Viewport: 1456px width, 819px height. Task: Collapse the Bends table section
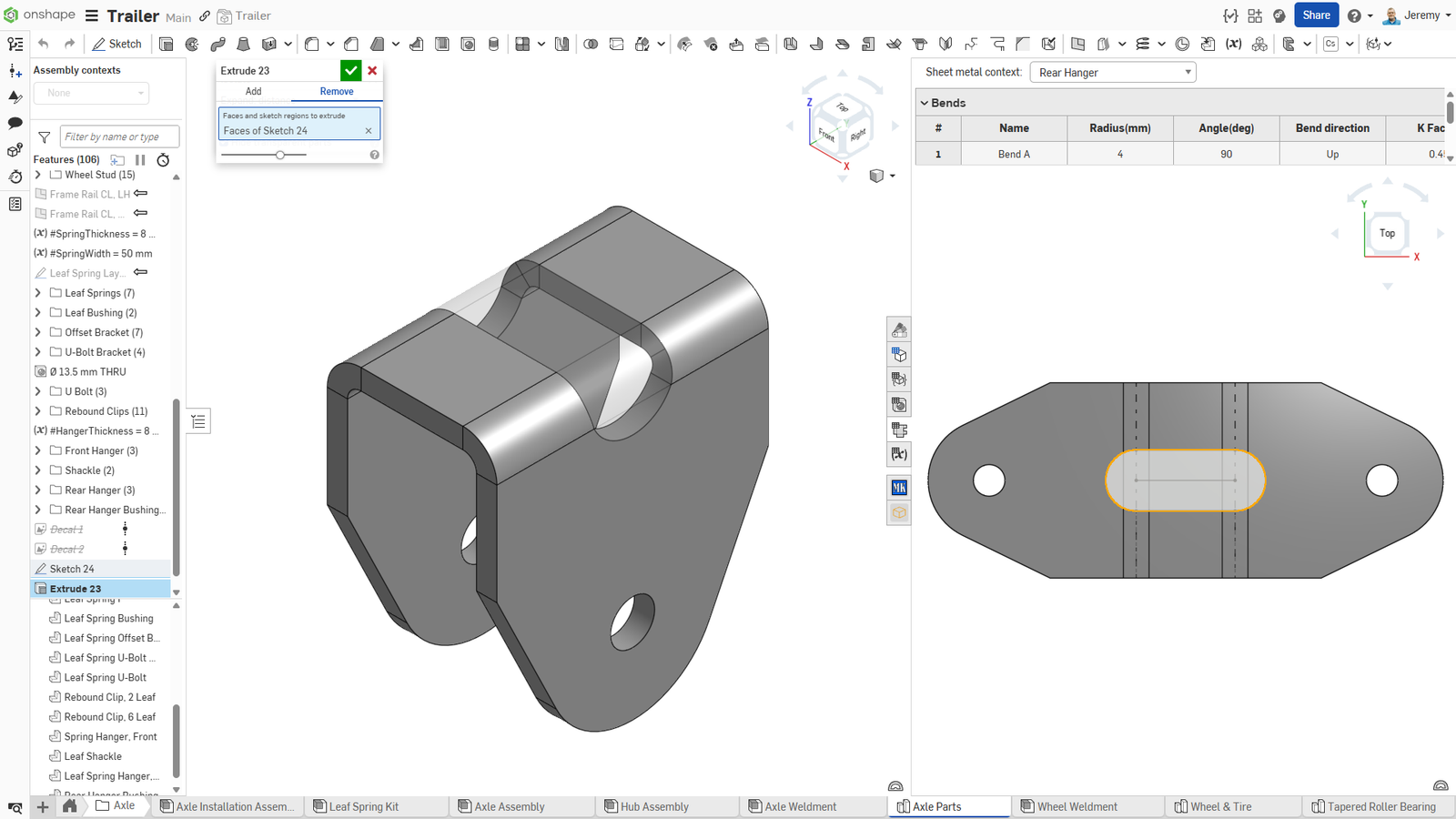point(925,103)
